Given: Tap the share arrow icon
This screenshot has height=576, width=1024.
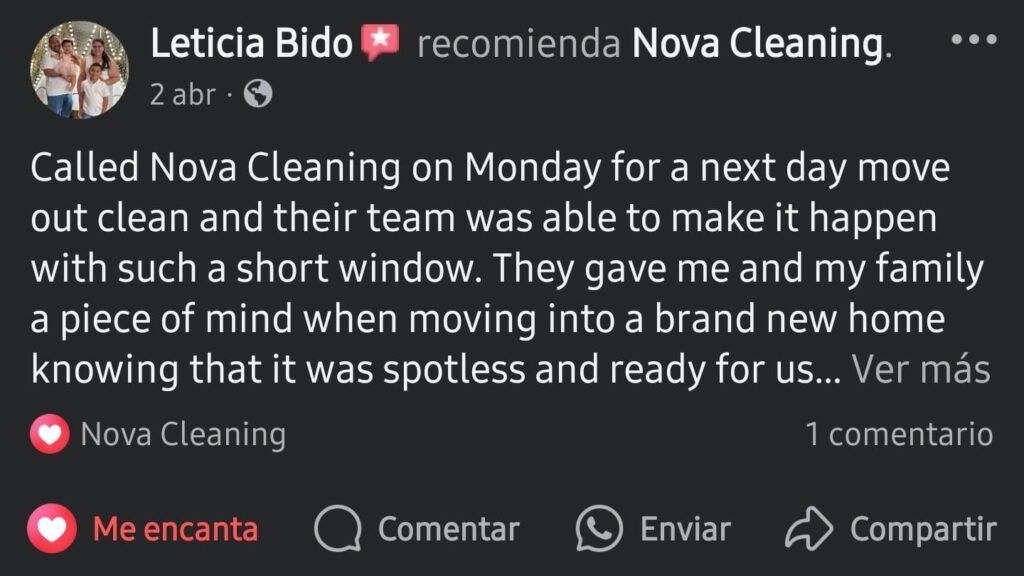Looking at the screenshot, I should tap(809, 529).
